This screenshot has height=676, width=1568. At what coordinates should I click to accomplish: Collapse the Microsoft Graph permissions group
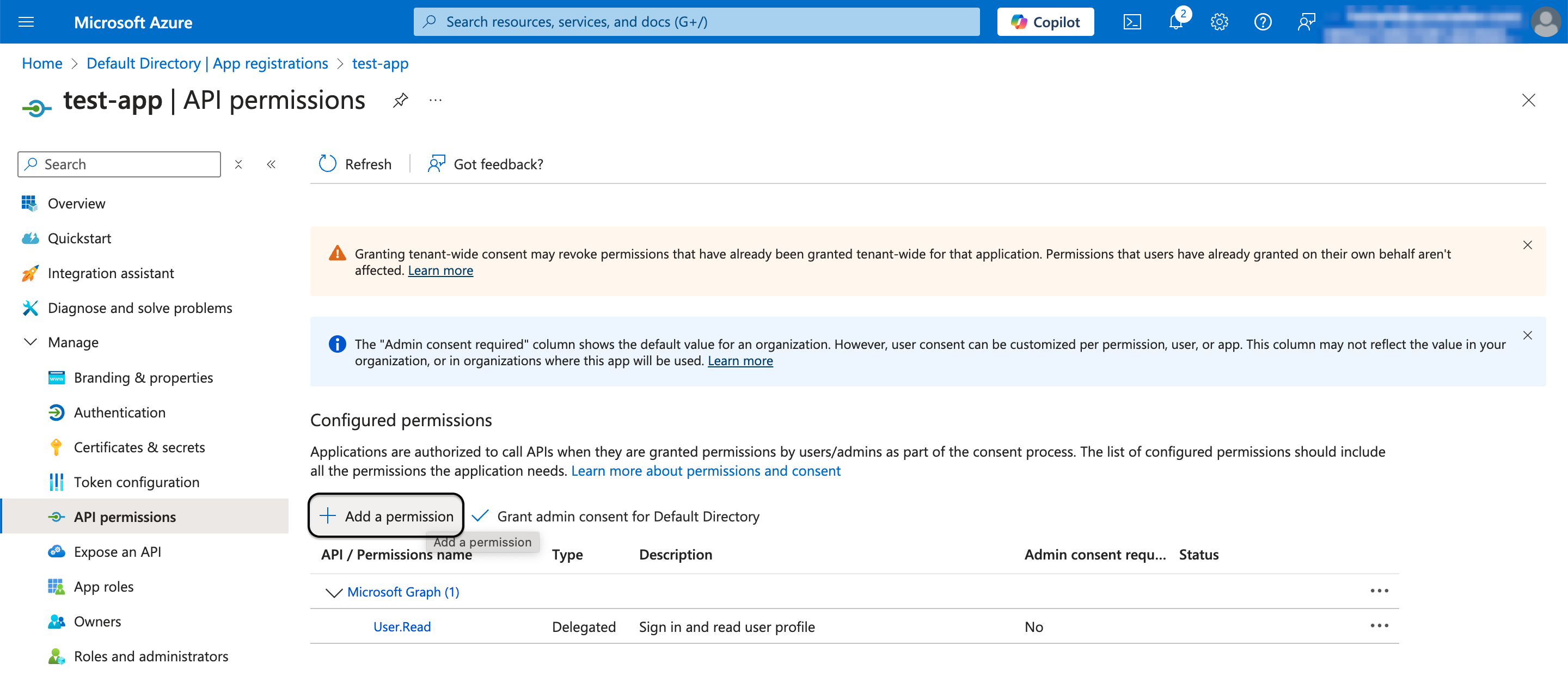click(x=334, y=592)
